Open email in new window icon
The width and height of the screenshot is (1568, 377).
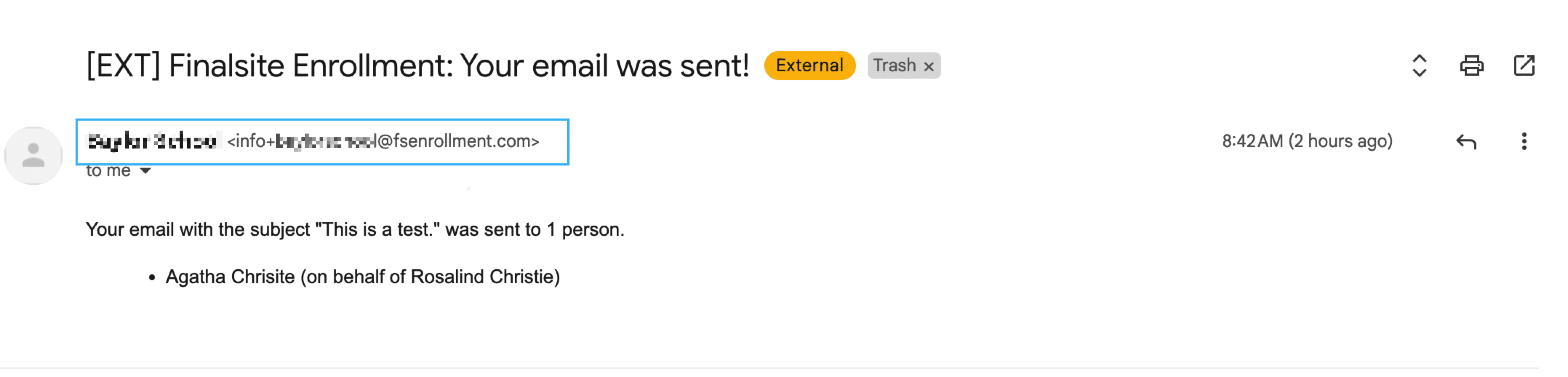pyautogui.click(x=1524, y=65)
